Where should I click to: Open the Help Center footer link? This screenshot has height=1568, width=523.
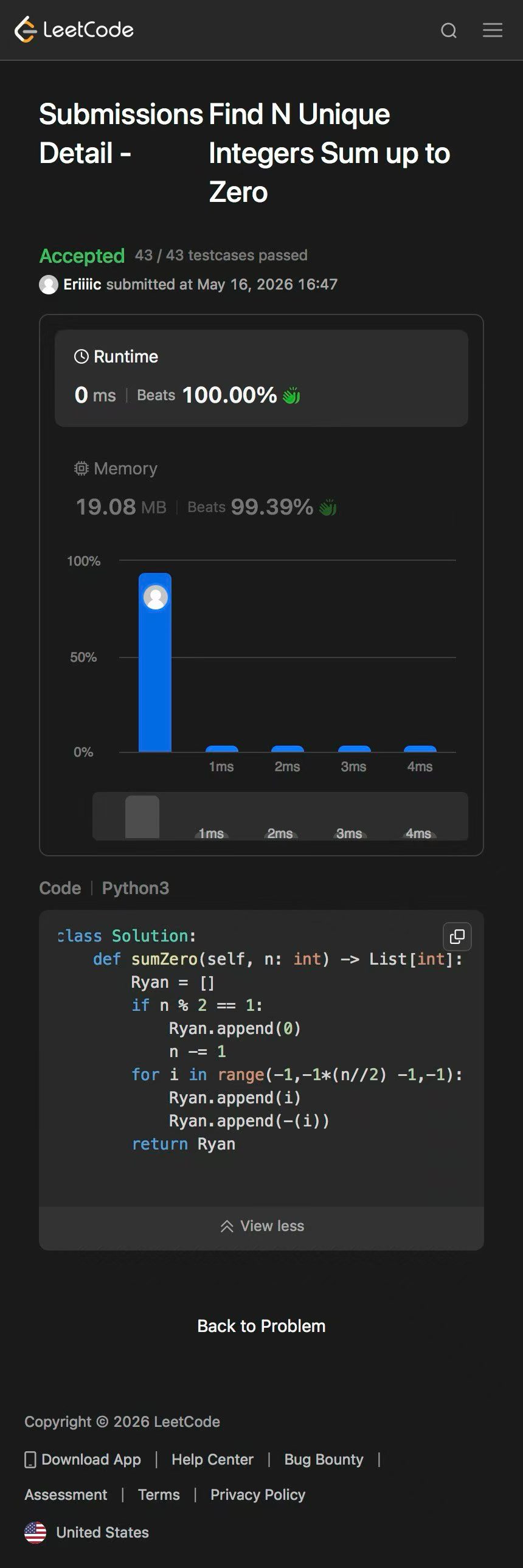(x=212, y=1459)
